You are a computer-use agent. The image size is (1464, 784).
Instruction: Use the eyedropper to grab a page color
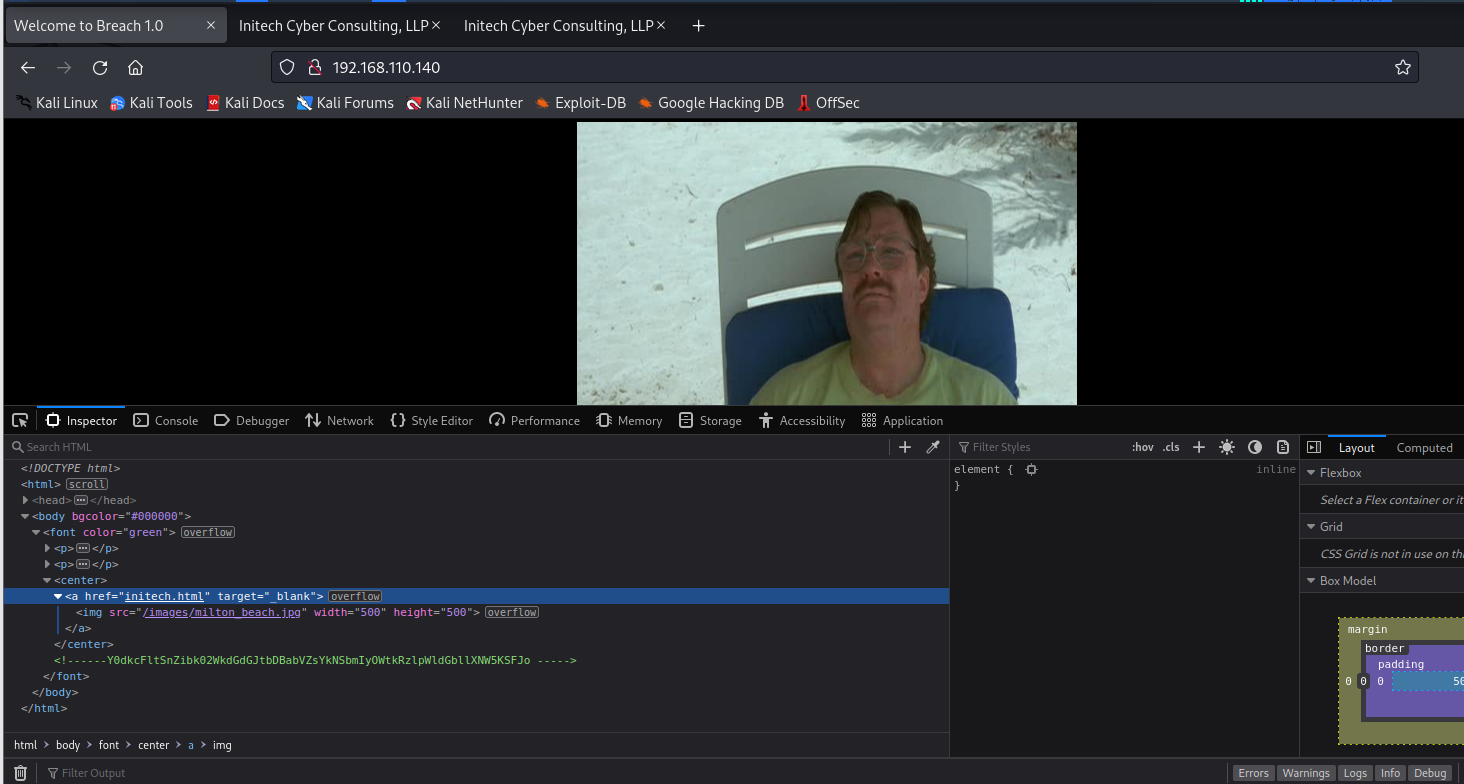coord(933,447)
